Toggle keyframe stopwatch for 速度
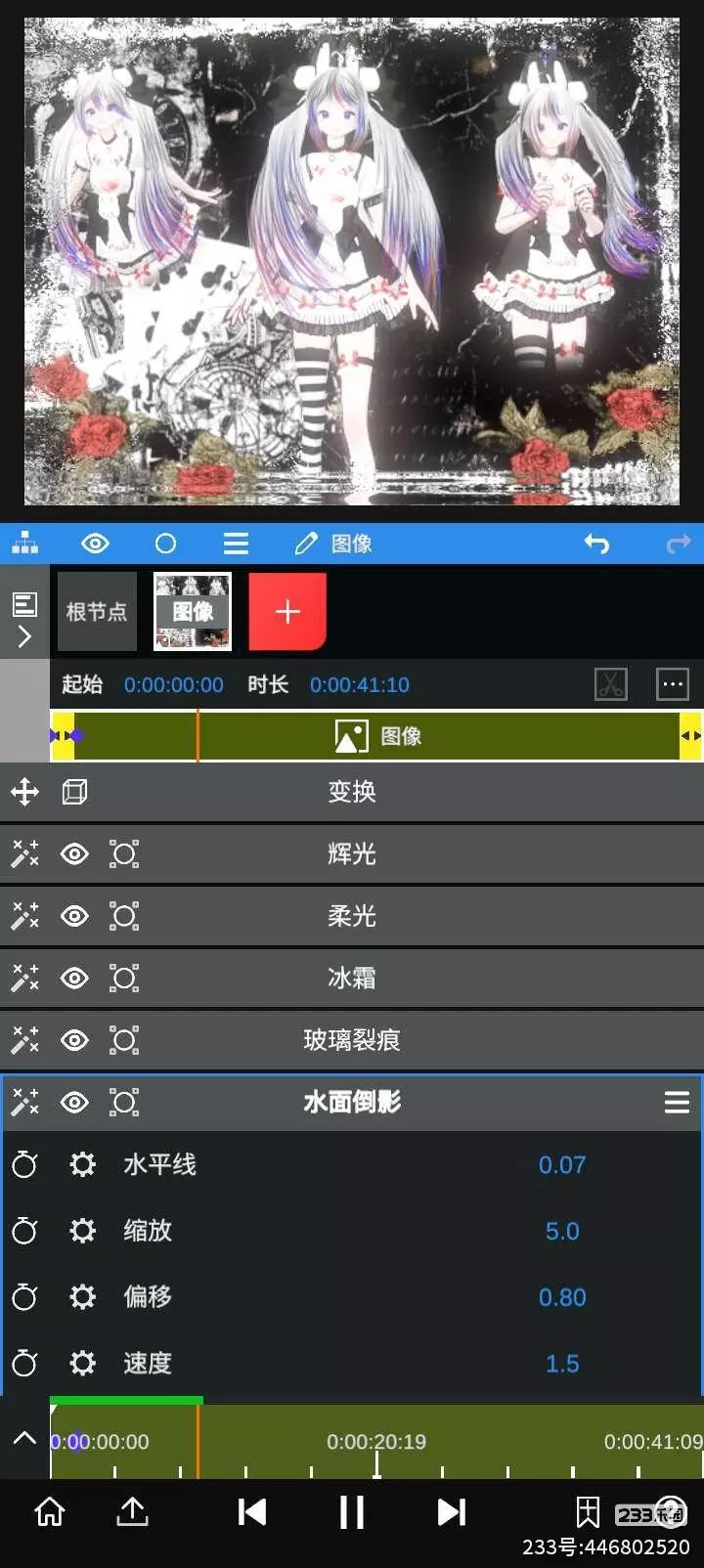 point(24,1363)
